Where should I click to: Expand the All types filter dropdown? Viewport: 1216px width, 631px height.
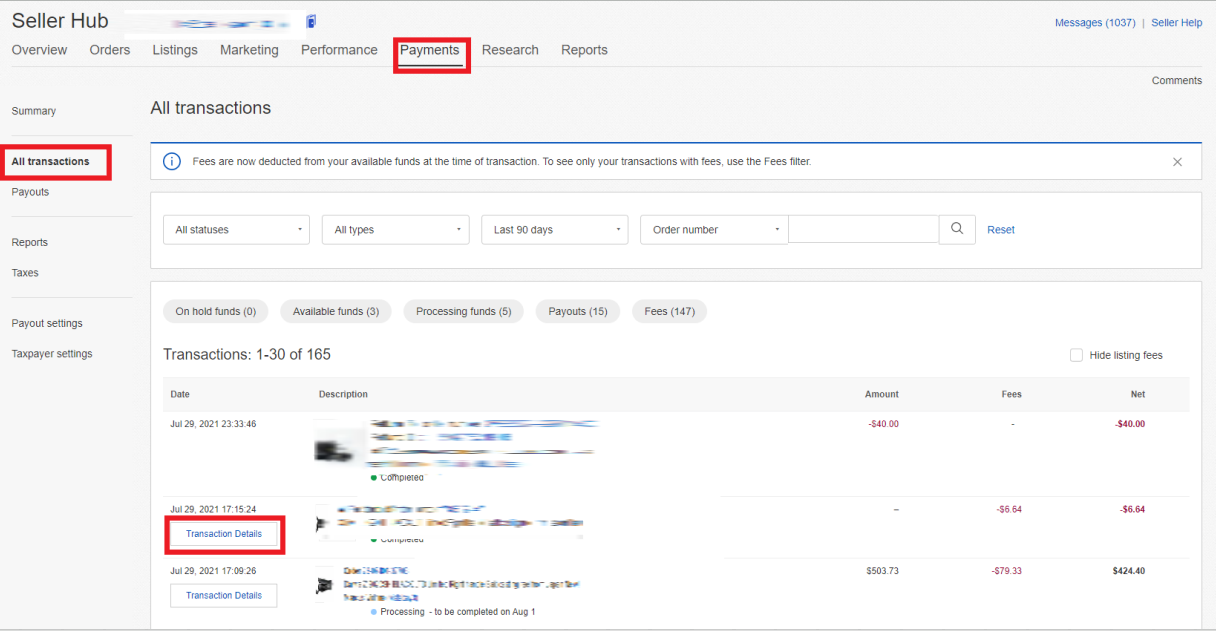[x=395, y=230]
